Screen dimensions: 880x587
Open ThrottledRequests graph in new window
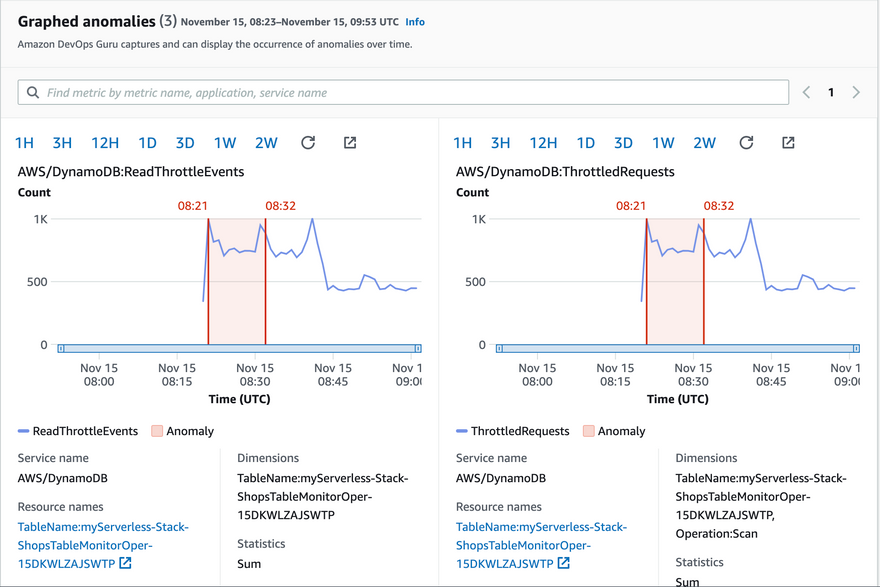[788, 143]
